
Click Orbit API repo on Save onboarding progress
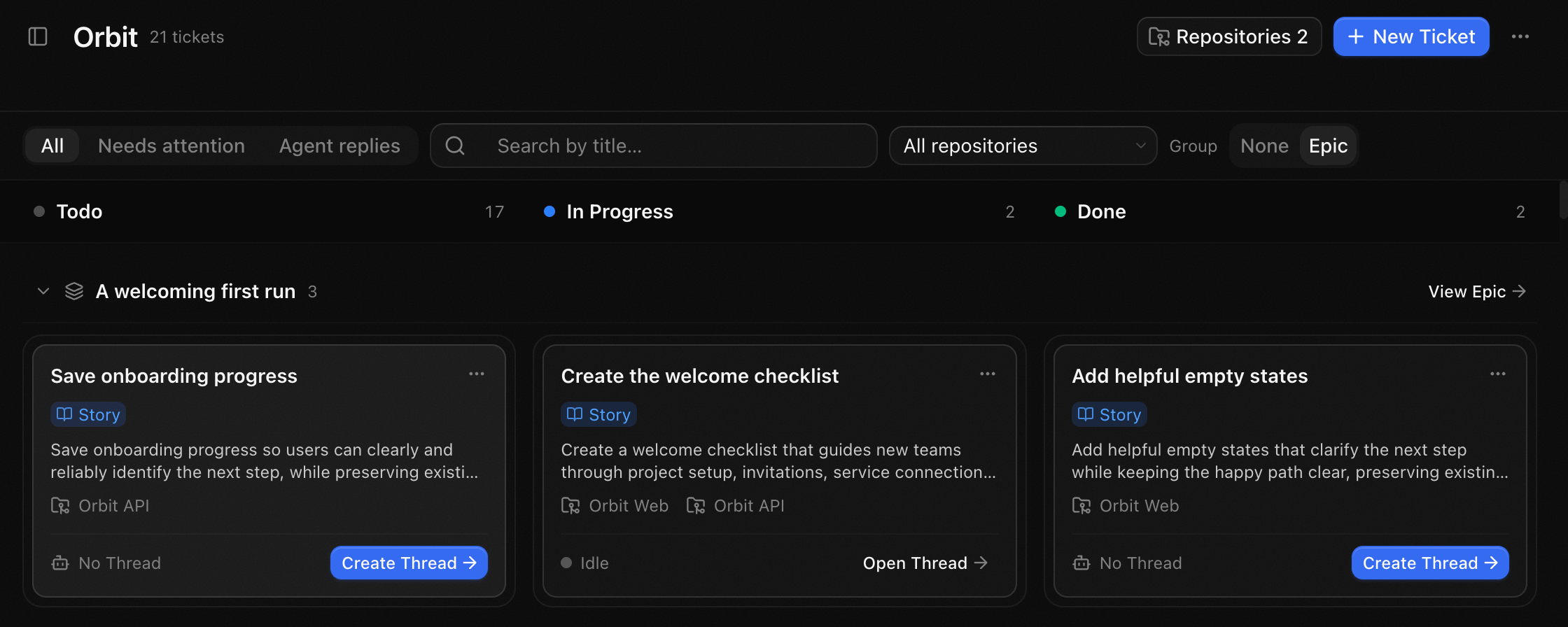click(x=100, y=505)
